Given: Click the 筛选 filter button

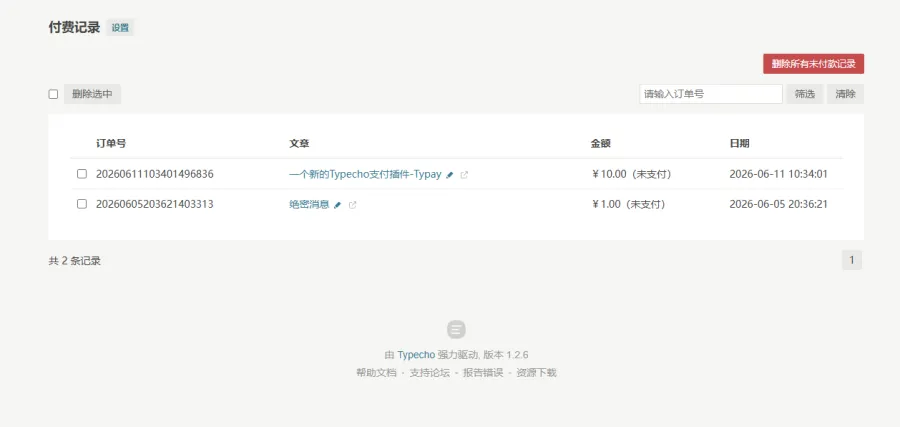Looking at the screenshot, I should (805, 94).
